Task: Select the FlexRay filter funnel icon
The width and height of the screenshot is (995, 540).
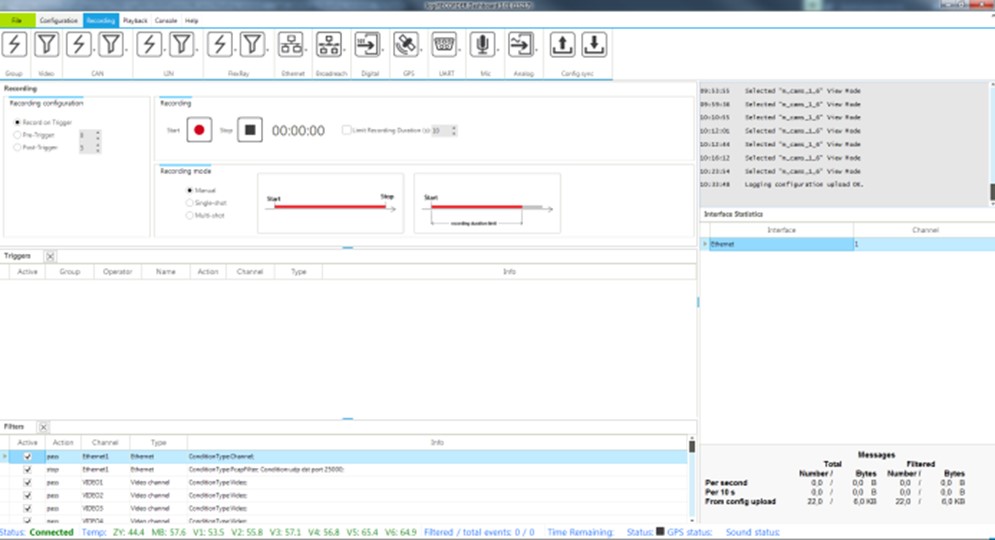Action: pyautogui.click(x=252, y=44)
